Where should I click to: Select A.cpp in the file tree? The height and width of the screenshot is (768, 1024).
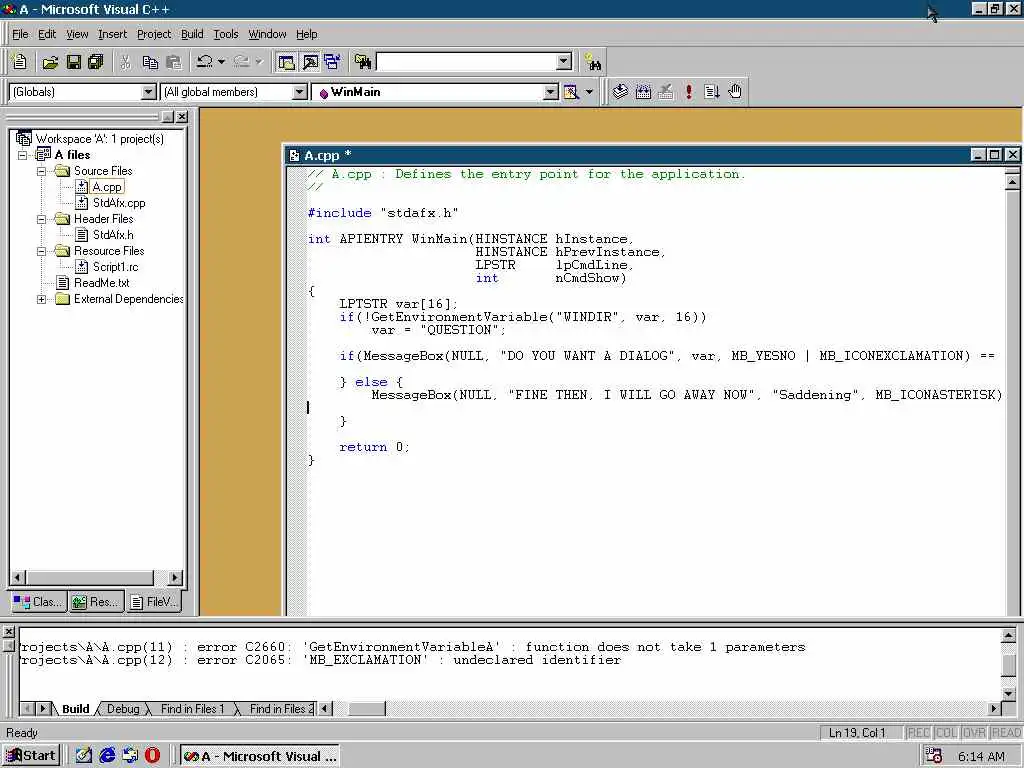[107, 187]
